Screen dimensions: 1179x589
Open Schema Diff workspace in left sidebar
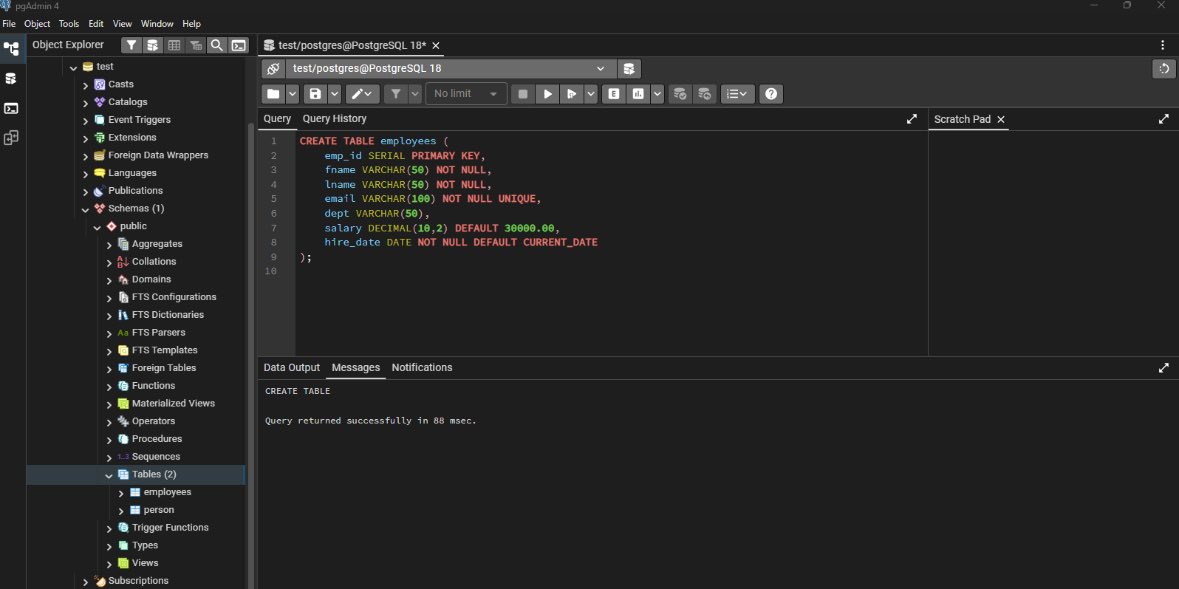coord(11,138)
